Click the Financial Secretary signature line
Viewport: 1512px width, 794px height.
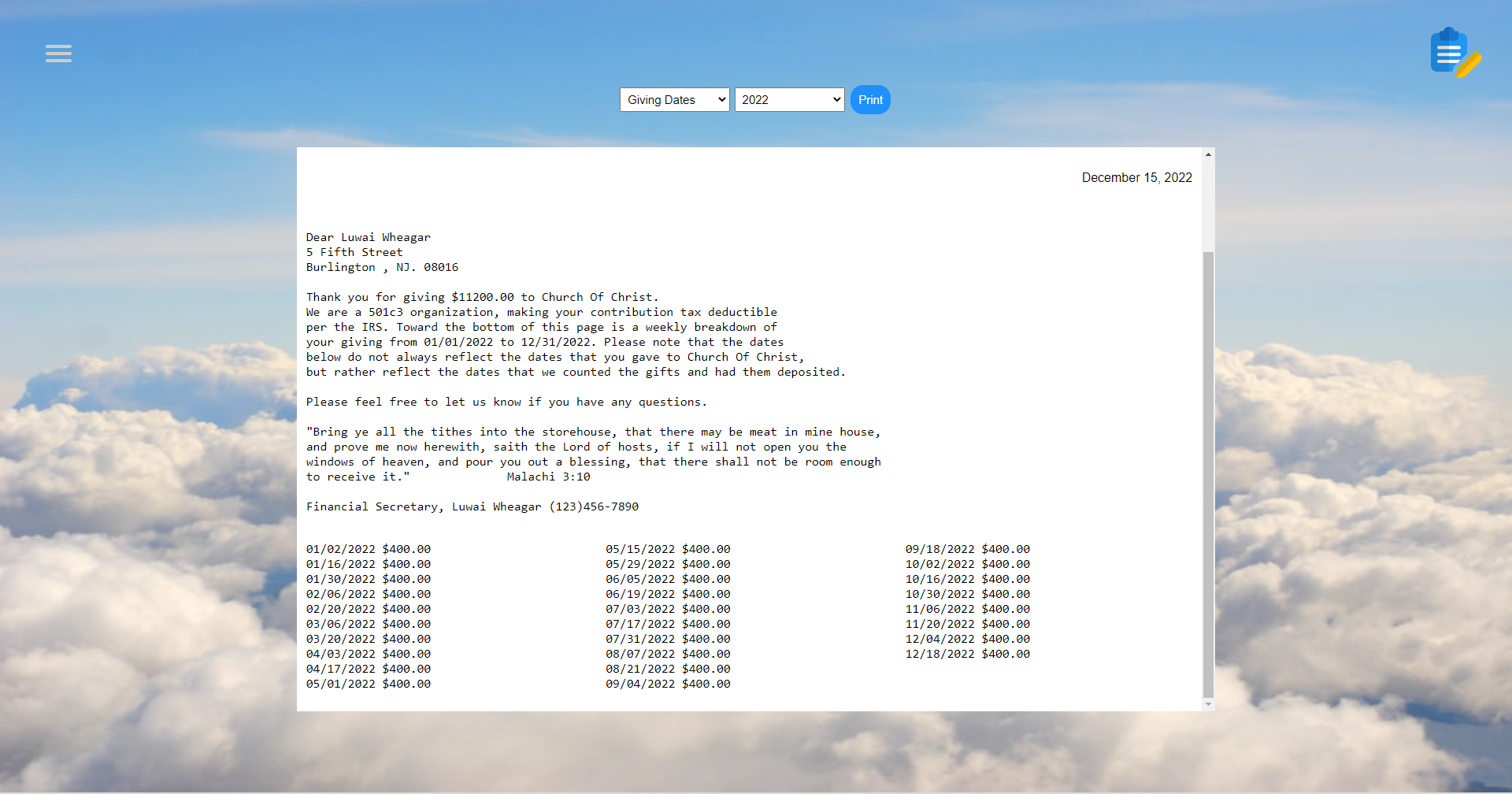point(472,506)
